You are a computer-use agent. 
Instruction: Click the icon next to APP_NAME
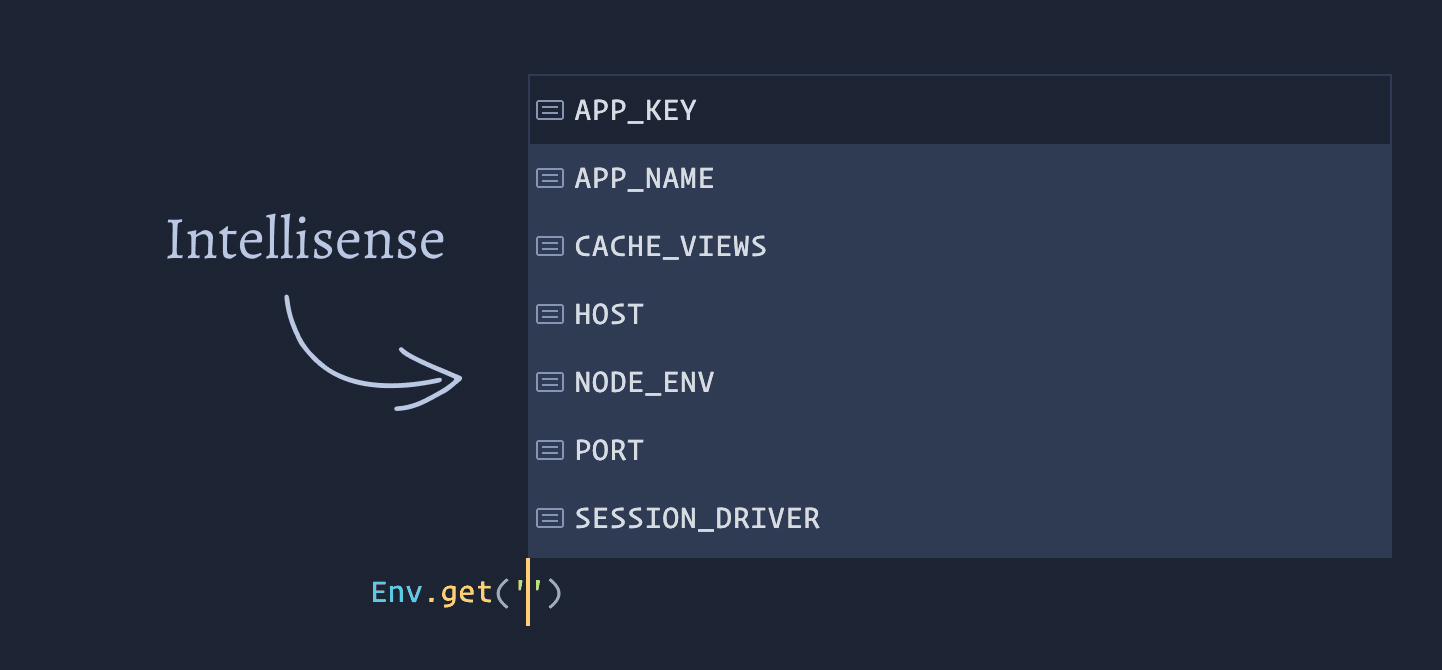550,178
